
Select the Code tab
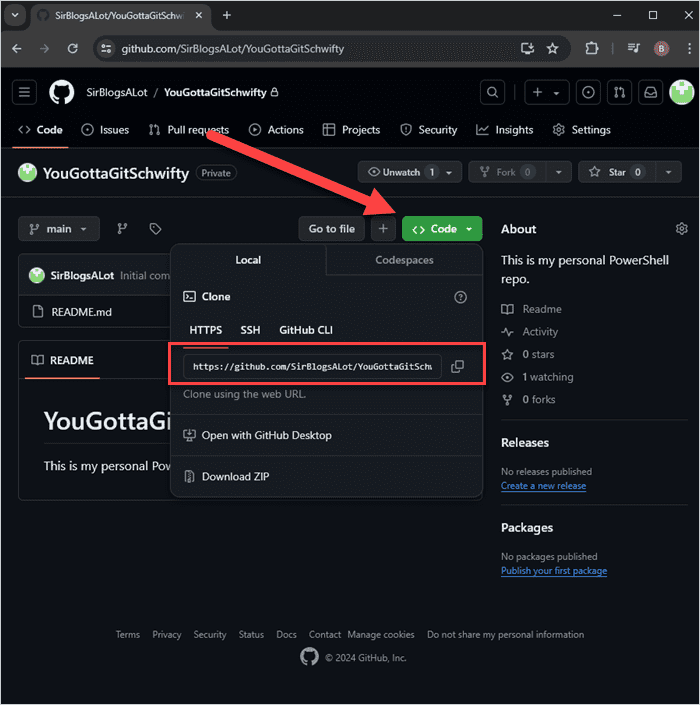(40, 130)
